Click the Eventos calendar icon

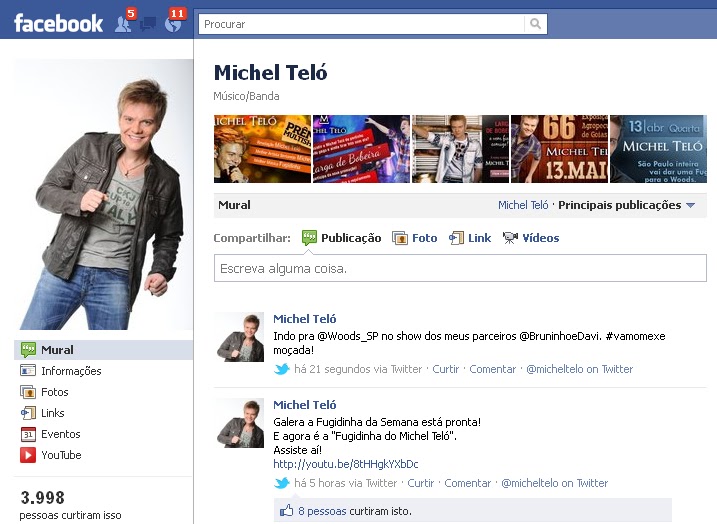tap(28, 434)
